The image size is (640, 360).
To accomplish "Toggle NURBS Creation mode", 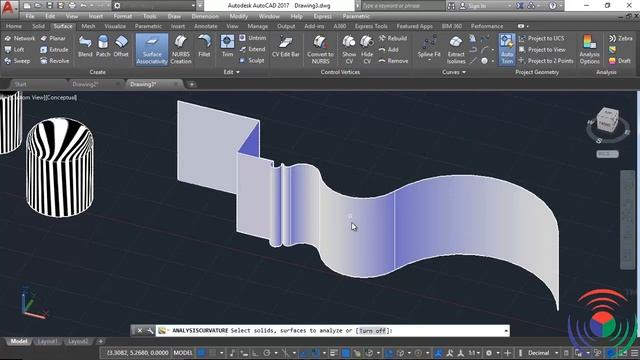I will (x=180, y=49).
